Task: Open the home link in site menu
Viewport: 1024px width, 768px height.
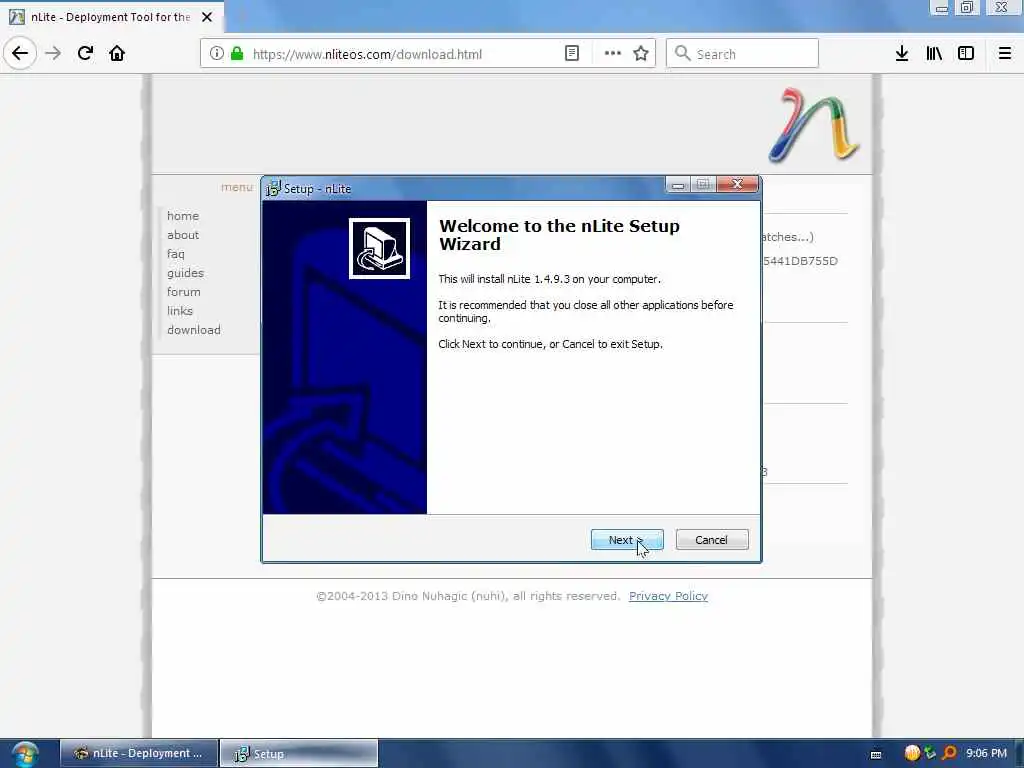Action: tap(183, 216)
